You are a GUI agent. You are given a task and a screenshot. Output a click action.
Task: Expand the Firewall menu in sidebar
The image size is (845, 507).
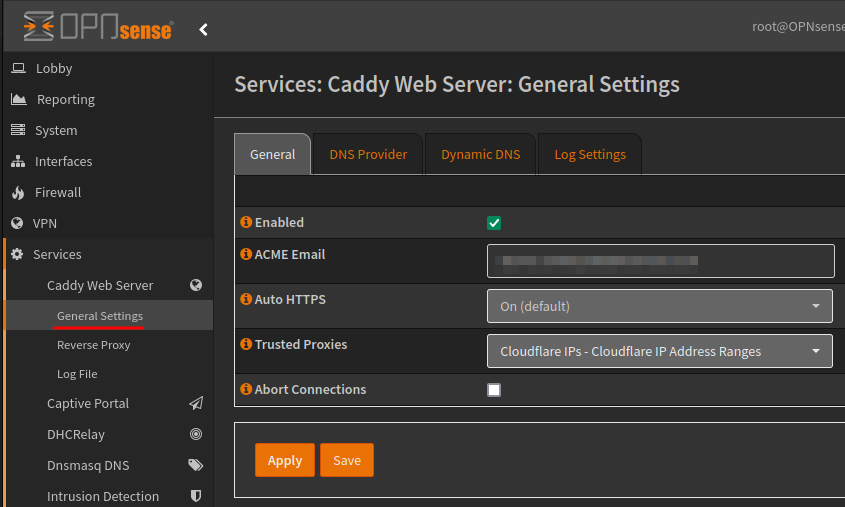coord(58,192)
